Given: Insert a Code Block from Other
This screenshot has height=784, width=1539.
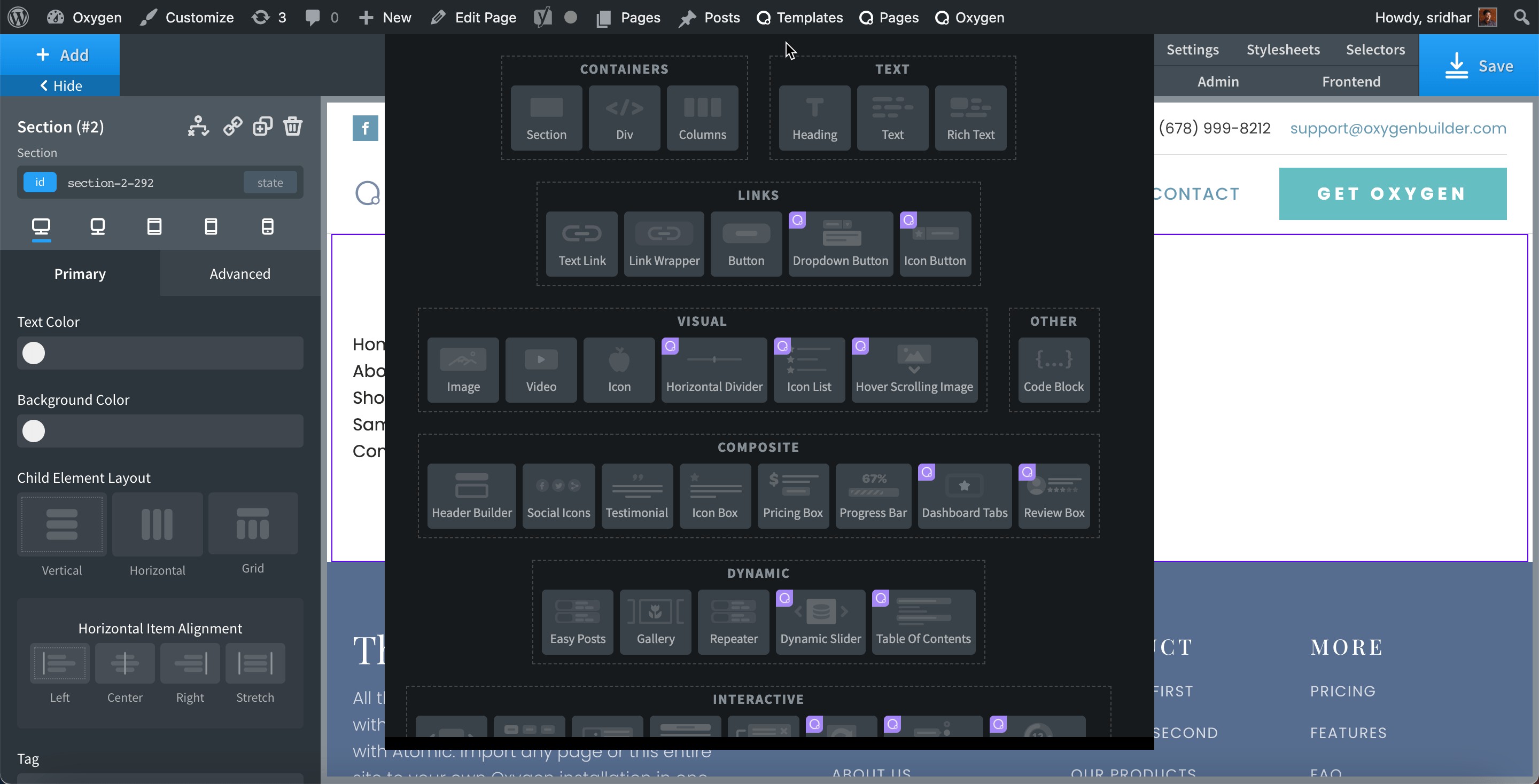Looking at the screenshot, I should click(1053, 370).
